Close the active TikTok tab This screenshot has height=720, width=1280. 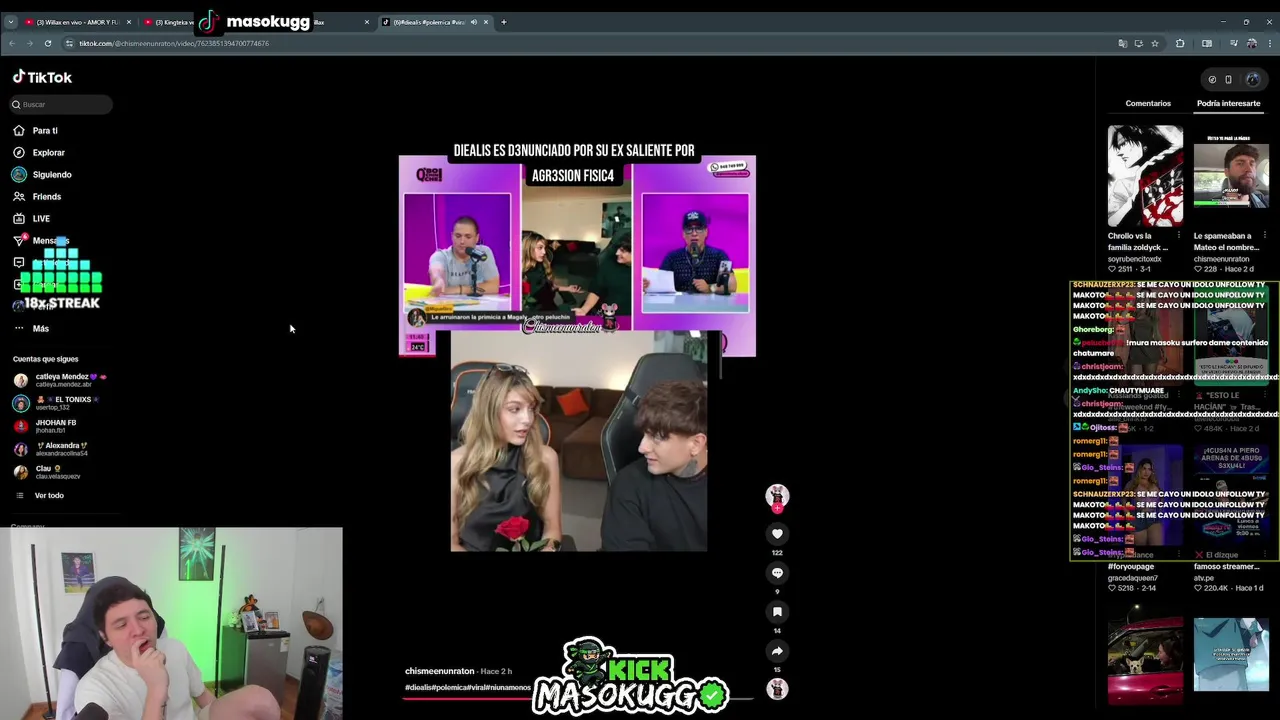click(x=486, y=22)
